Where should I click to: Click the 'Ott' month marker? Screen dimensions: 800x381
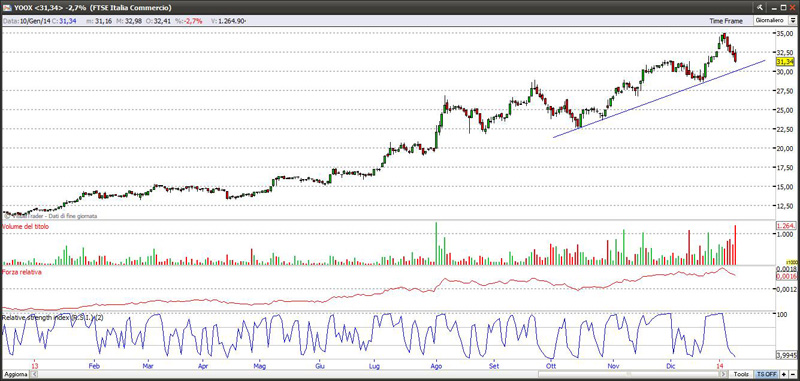coord(550,366)
